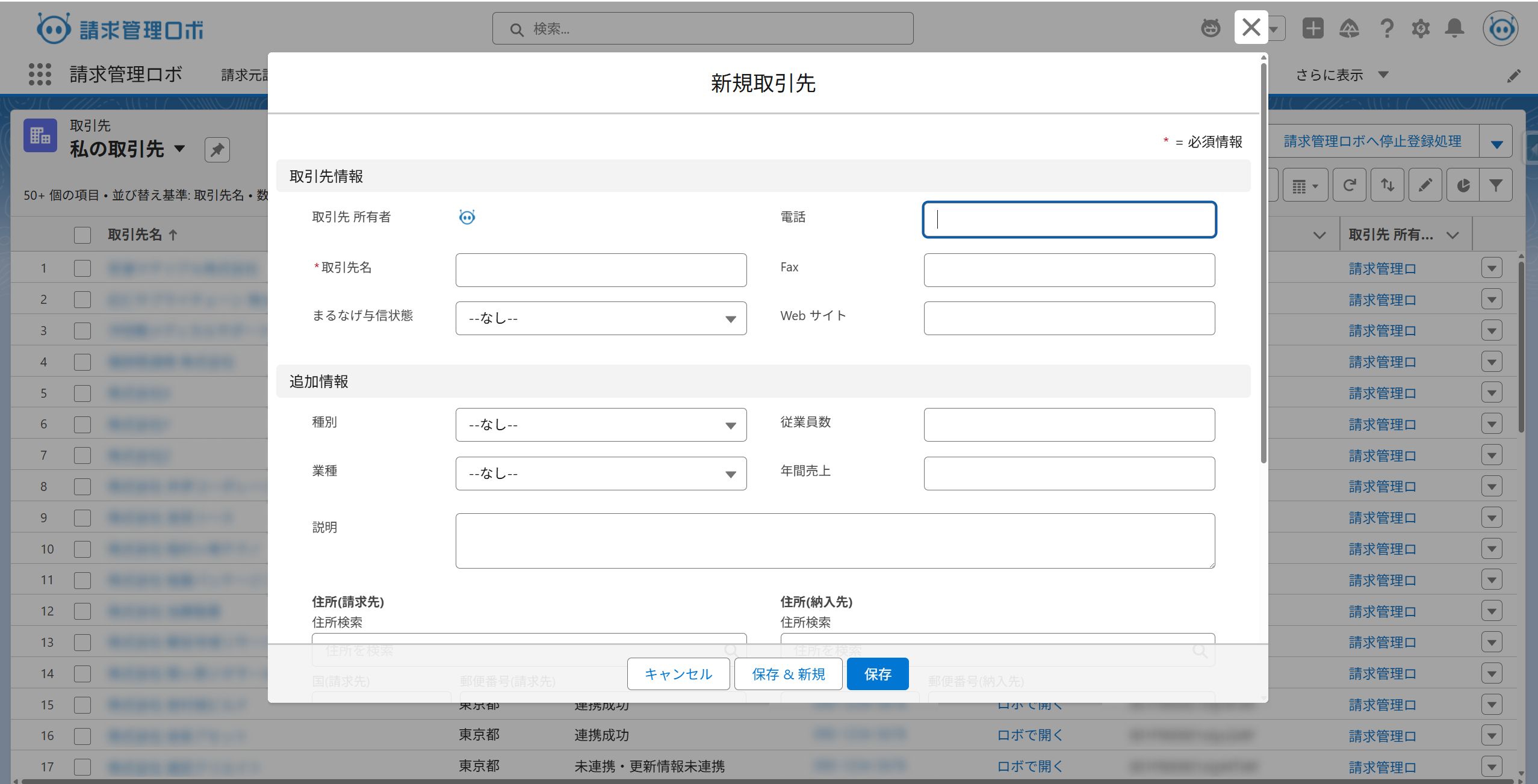
Task: Click the global 検索 search box
Action: [702, 28]
